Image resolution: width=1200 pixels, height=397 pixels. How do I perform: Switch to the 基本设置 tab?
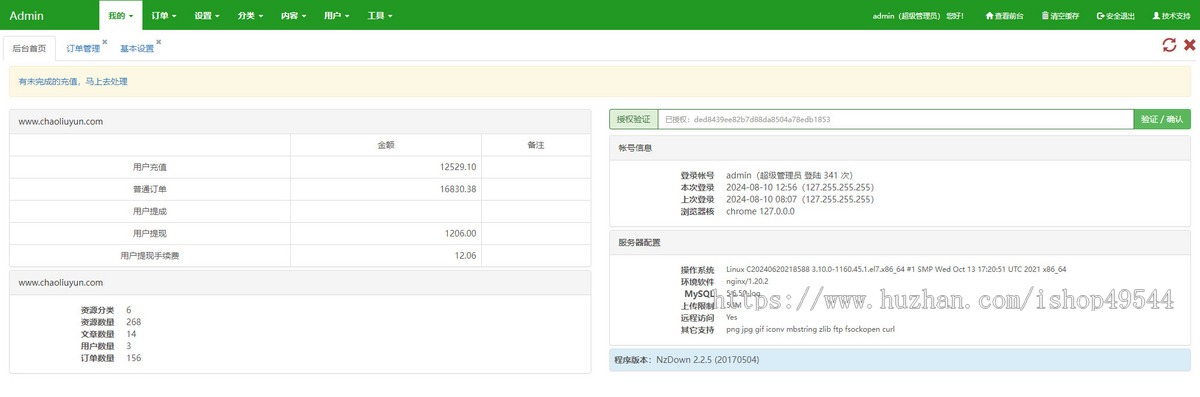point(137,48)
